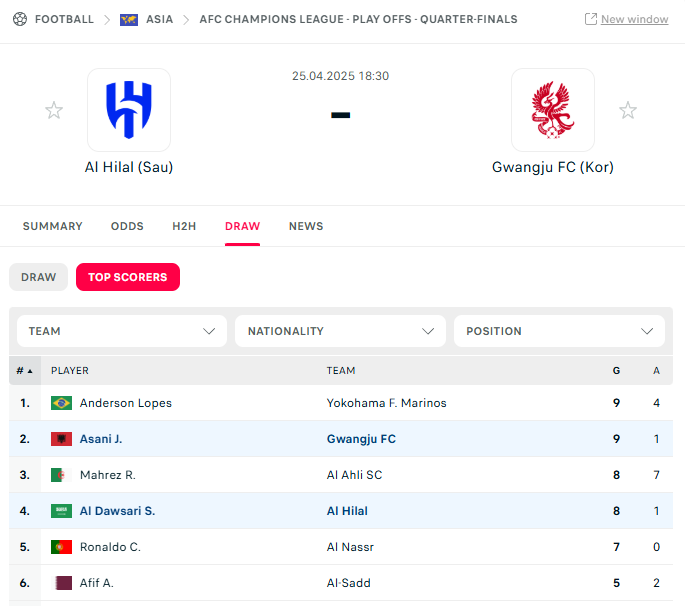Sort table by A assists column

[656, 371]
